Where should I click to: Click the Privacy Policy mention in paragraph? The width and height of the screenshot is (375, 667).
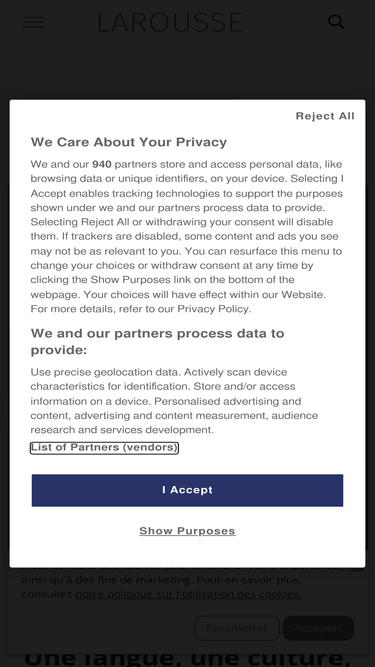pyautogui.click(x=213, y=309)
